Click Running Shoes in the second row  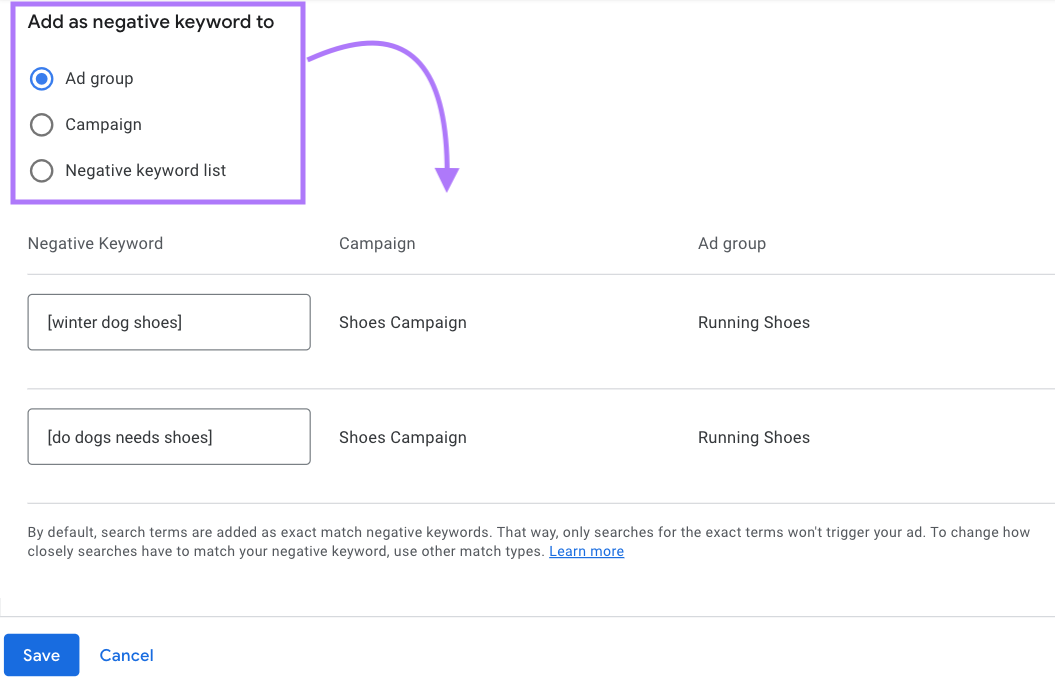pyautogui.click(x=754, y=437)
